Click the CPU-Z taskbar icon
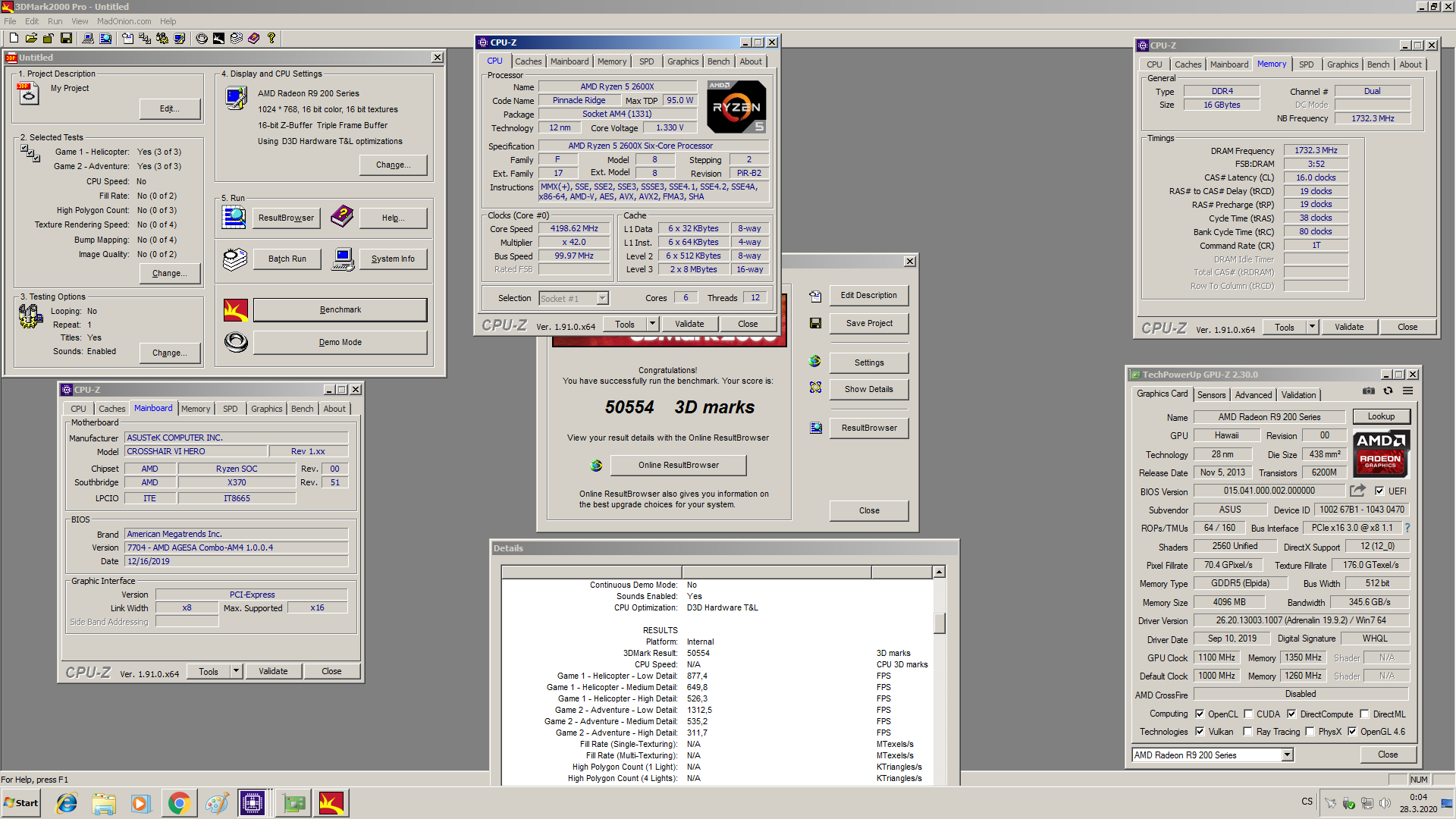1456x819 pixels. (252, 803)
